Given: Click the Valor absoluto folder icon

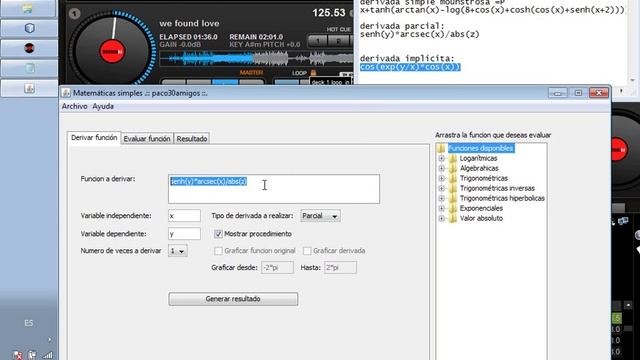Looking at the screenshot, I should point(453,218).
